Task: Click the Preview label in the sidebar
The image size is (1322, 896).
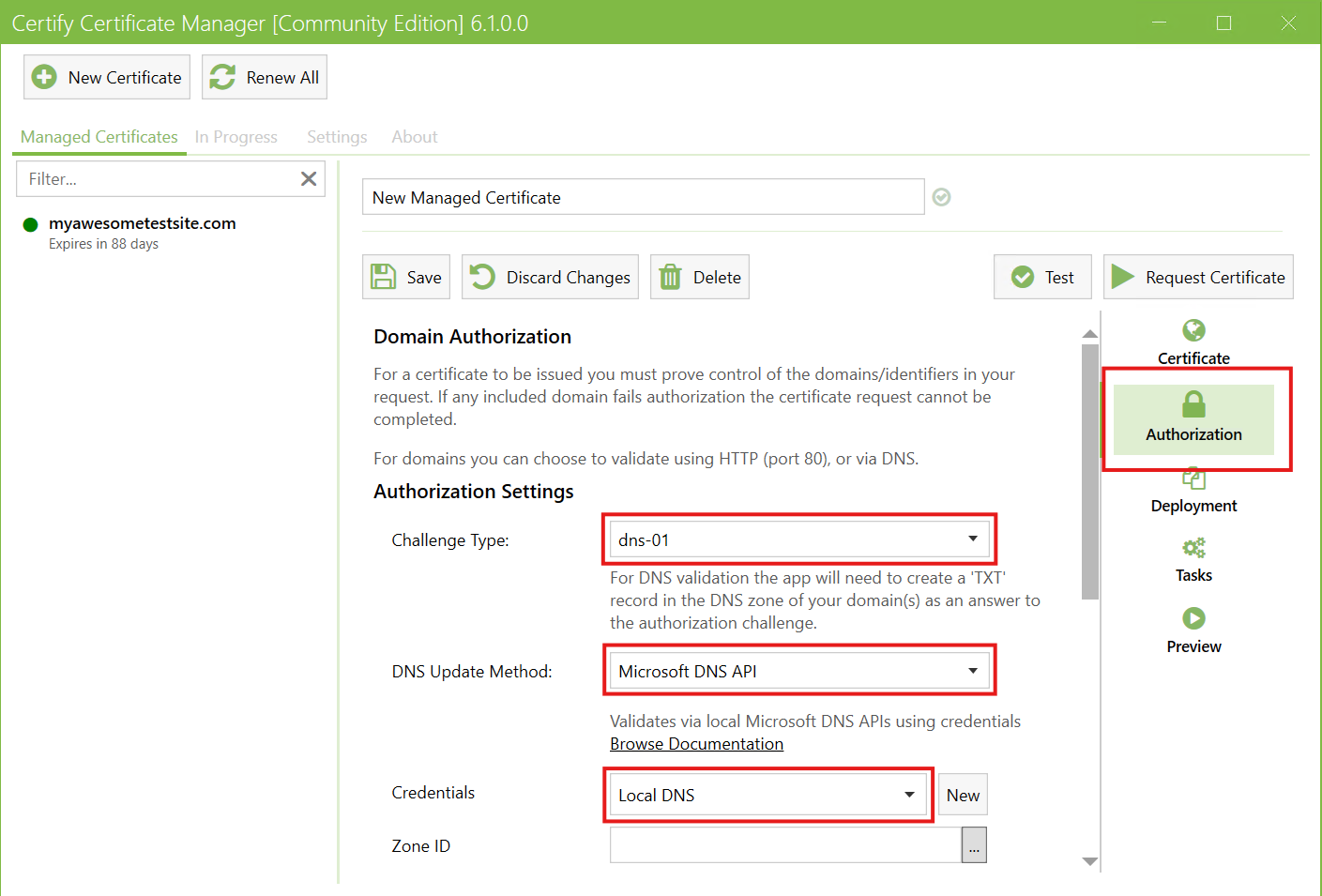Action: click(1193, 646)
